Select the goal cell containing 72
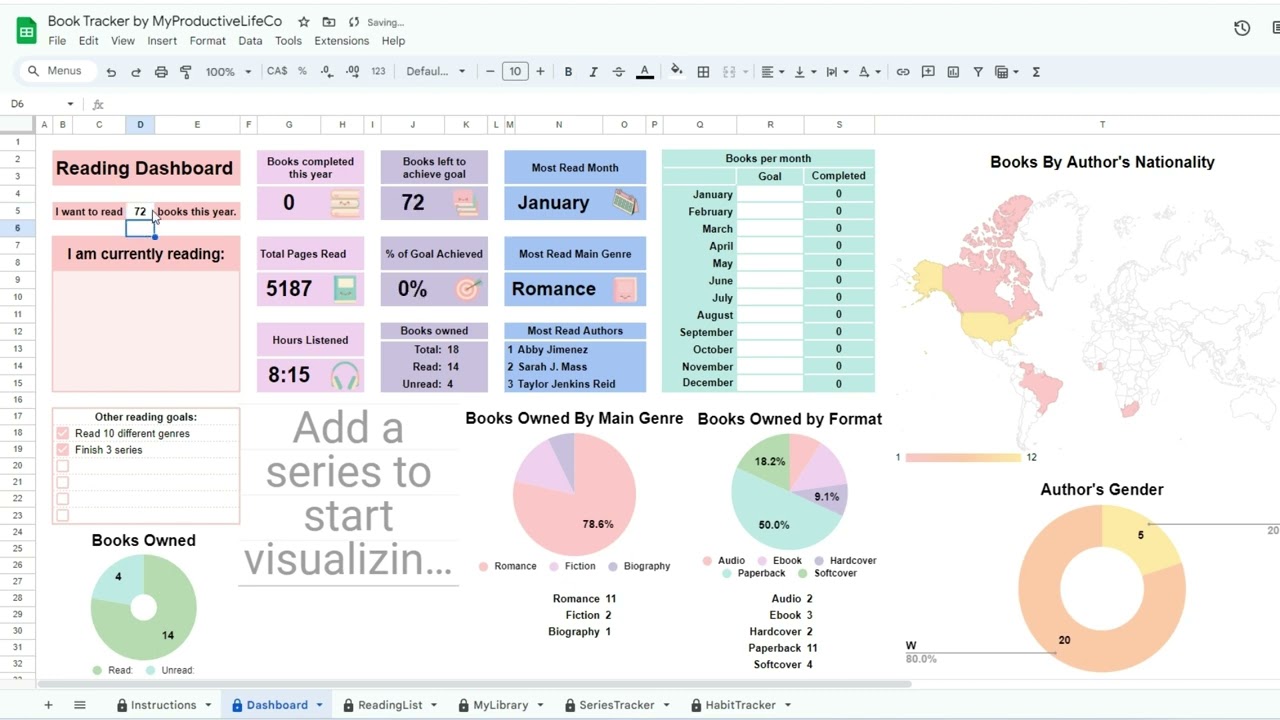 pos(140,211)
